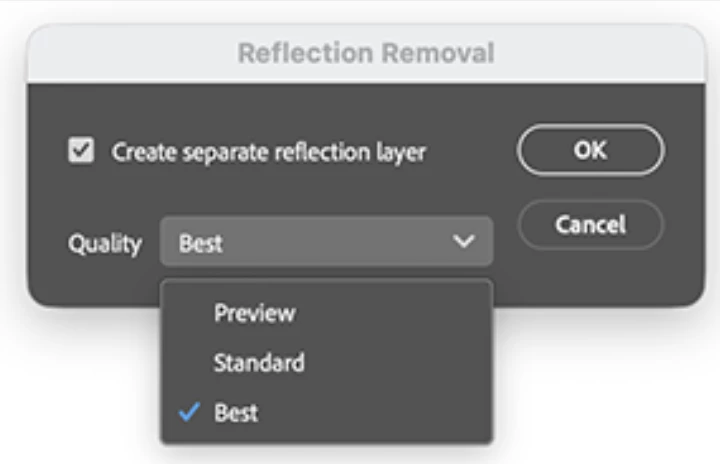Click Cancel to dismiss the dialog
The width and height of the screenshot is (720, 464).
(x=591, y=225)
